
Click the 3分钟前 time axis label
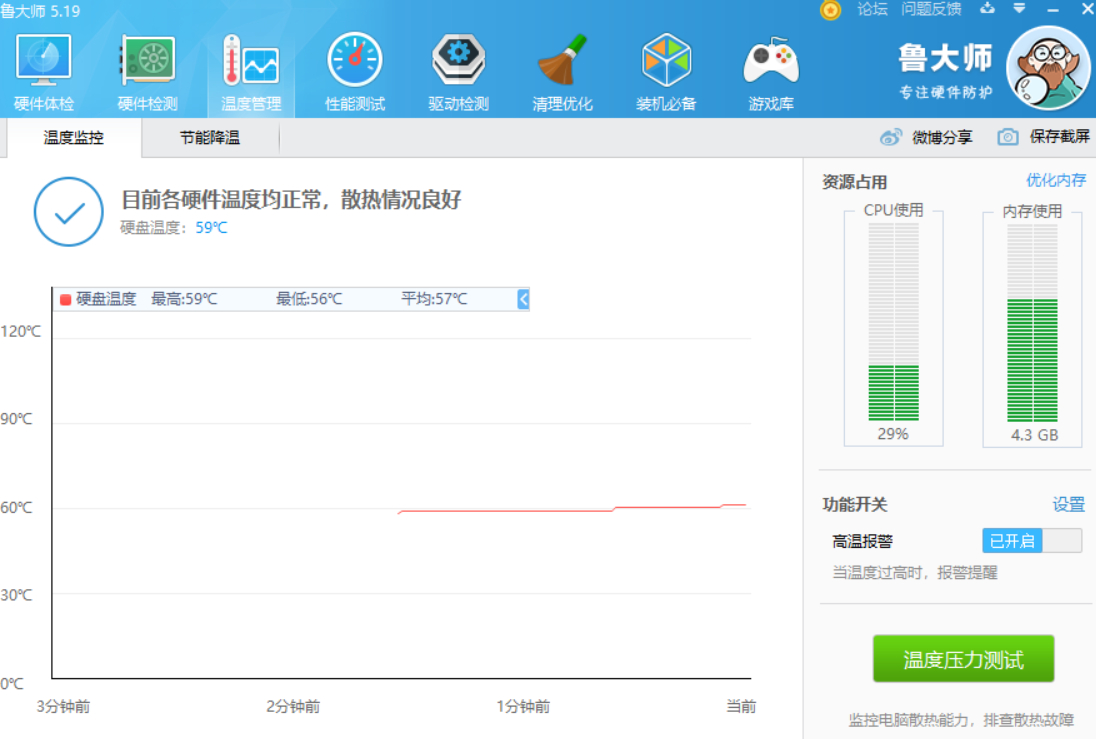click(x=64, y=706)
